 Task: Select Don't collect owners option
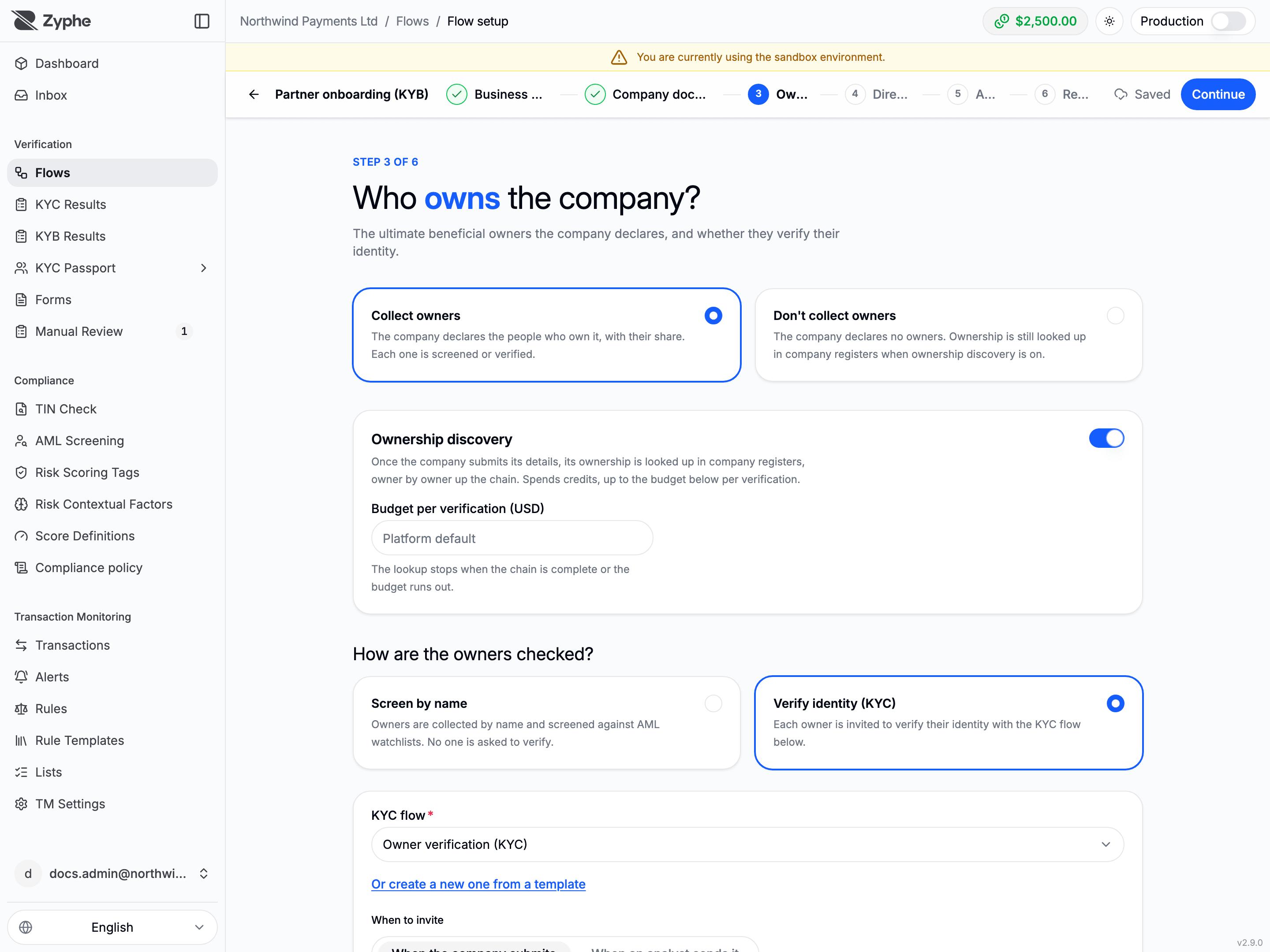click(x=949, y=335)
